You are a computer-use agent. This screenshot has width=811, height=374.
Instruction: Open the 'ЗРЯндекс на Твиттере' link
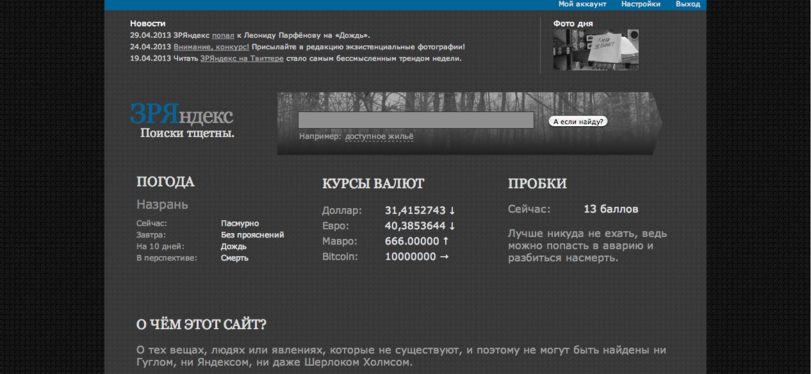pos(242,58)
